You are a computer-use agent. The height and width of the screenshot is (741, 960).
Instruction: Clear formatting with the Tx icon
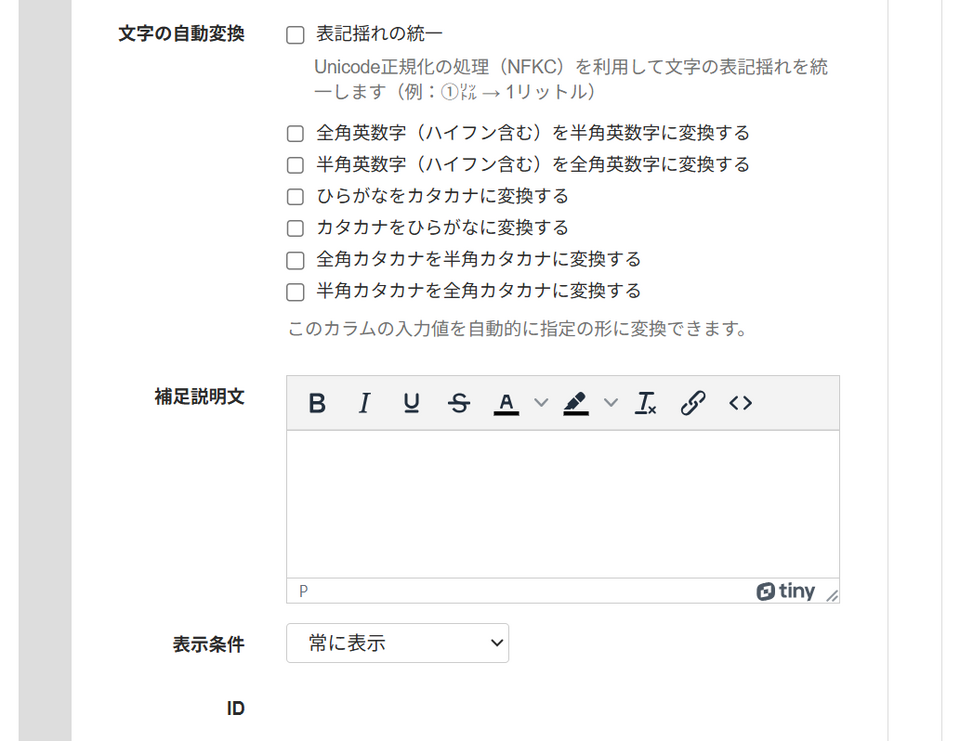(646, 403)
